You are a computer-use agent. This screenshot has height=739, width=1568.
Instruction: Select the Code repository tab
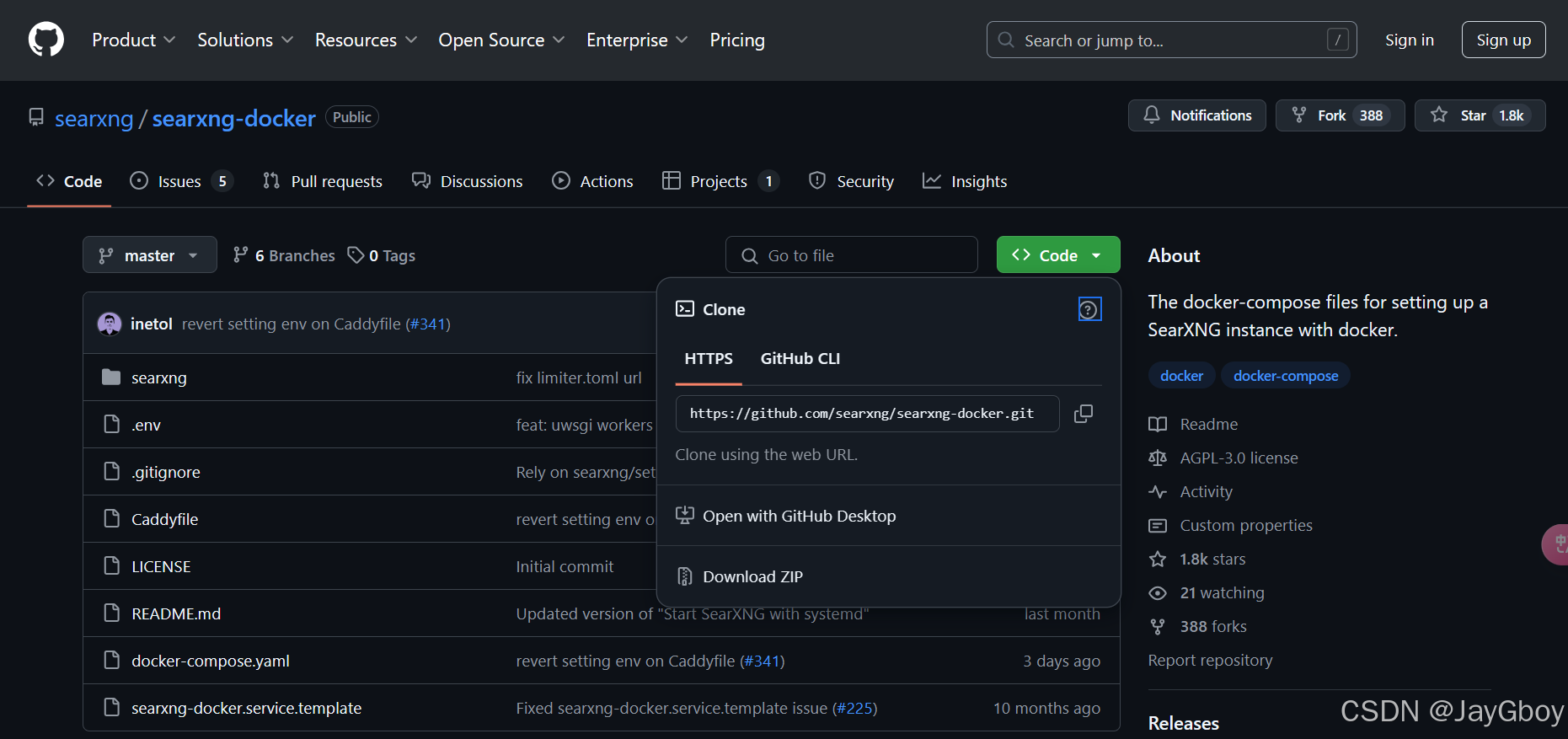pyautogui.click(x=69, y=181)
